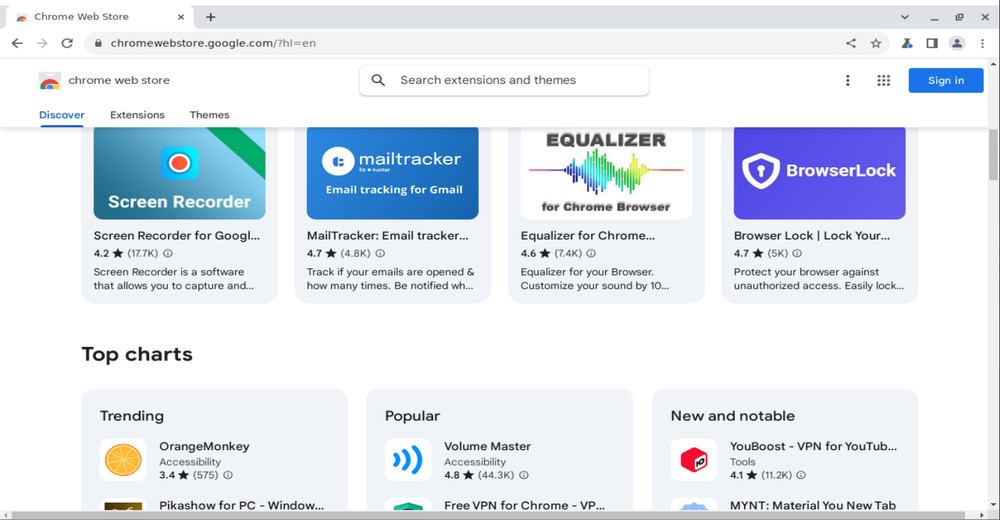Open OrangeMonkey orange icon
The height and width of the screenshot is (520, 1000).
(x=123, y=460)
